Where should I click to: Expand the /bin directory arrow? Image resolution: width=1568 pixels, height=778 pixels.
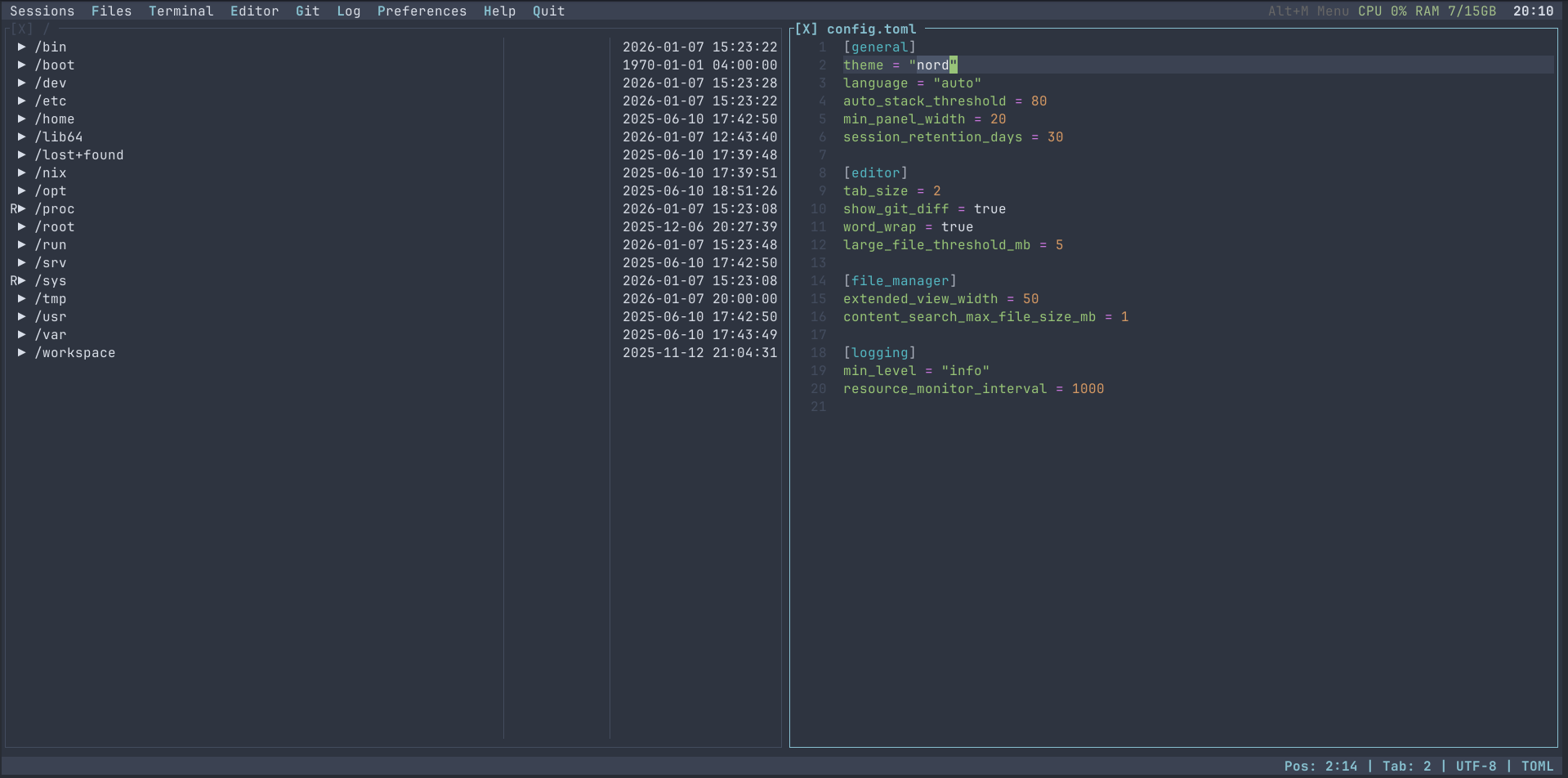[22, 47]
